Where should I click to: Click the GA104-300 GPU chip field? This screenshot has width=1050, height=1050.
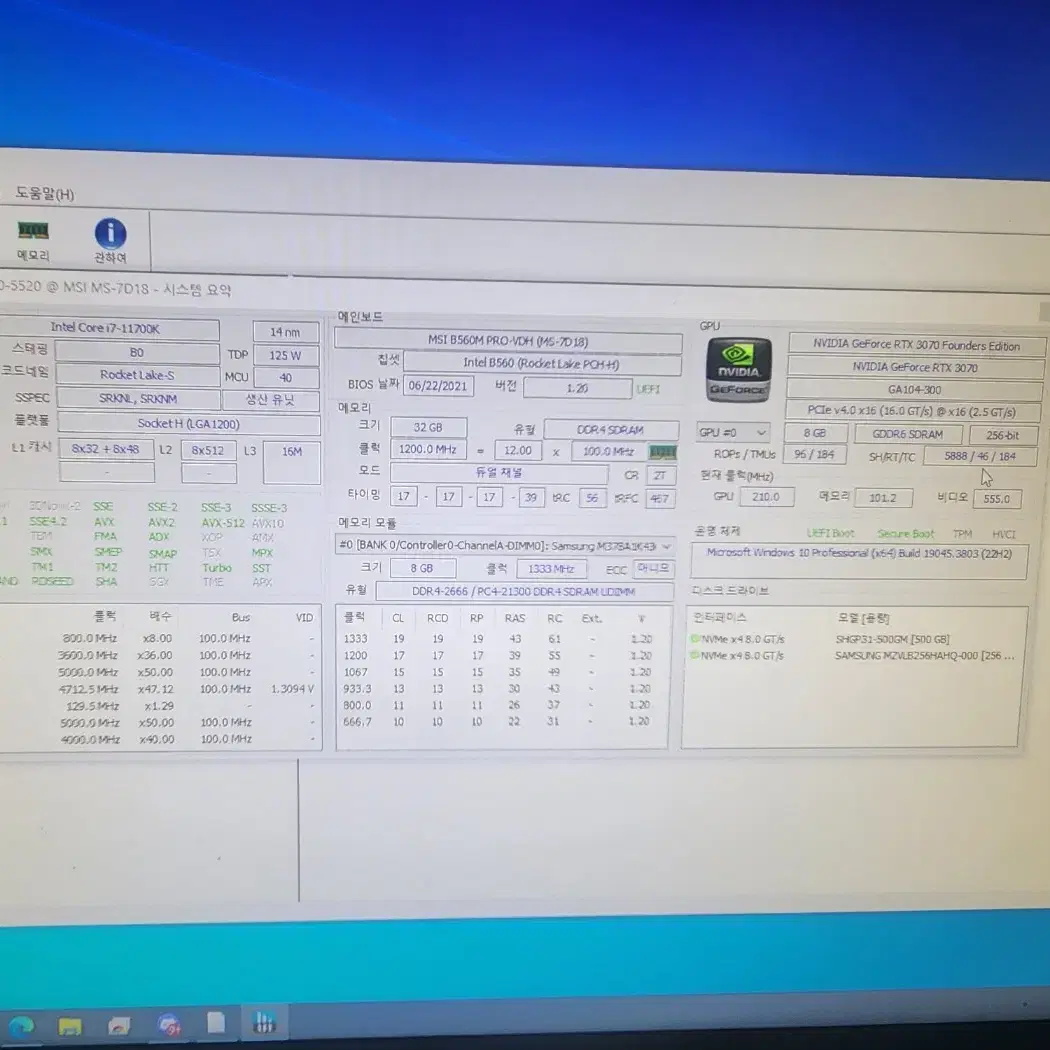pos(915,390)
